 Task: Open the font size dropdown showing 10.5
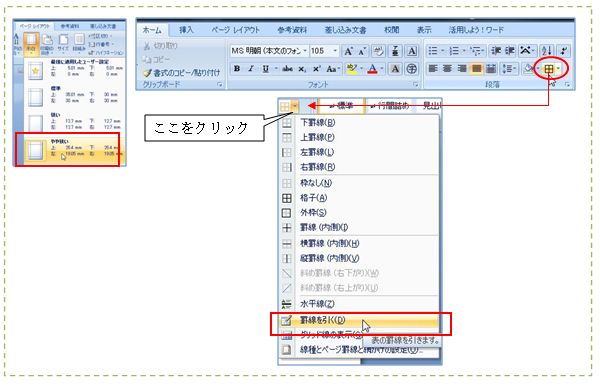tap(335, 51)
